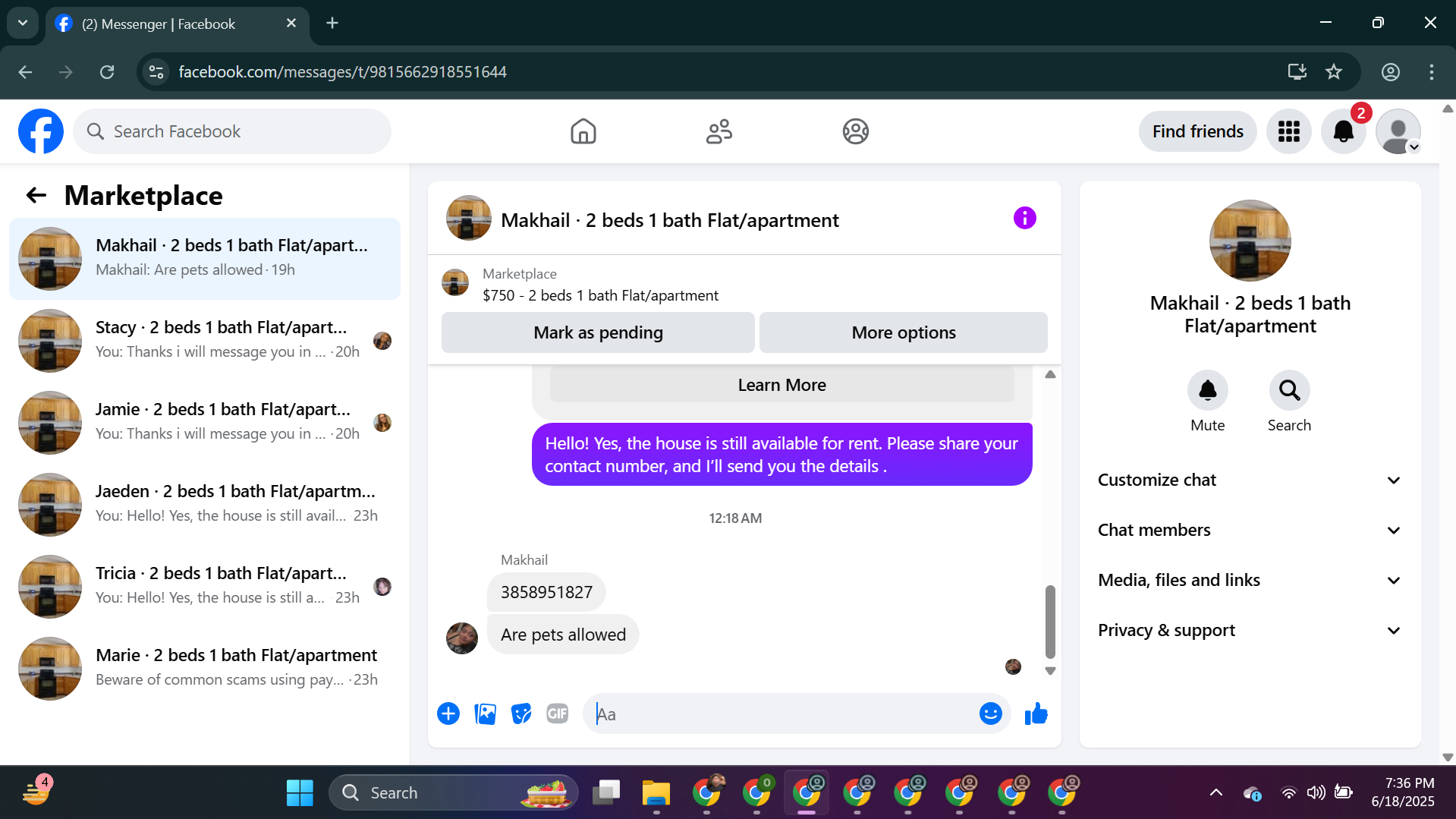Reload the page in the browser
Image resolution: width=1456 pixels, height=819 pixels.
point(107,72)
